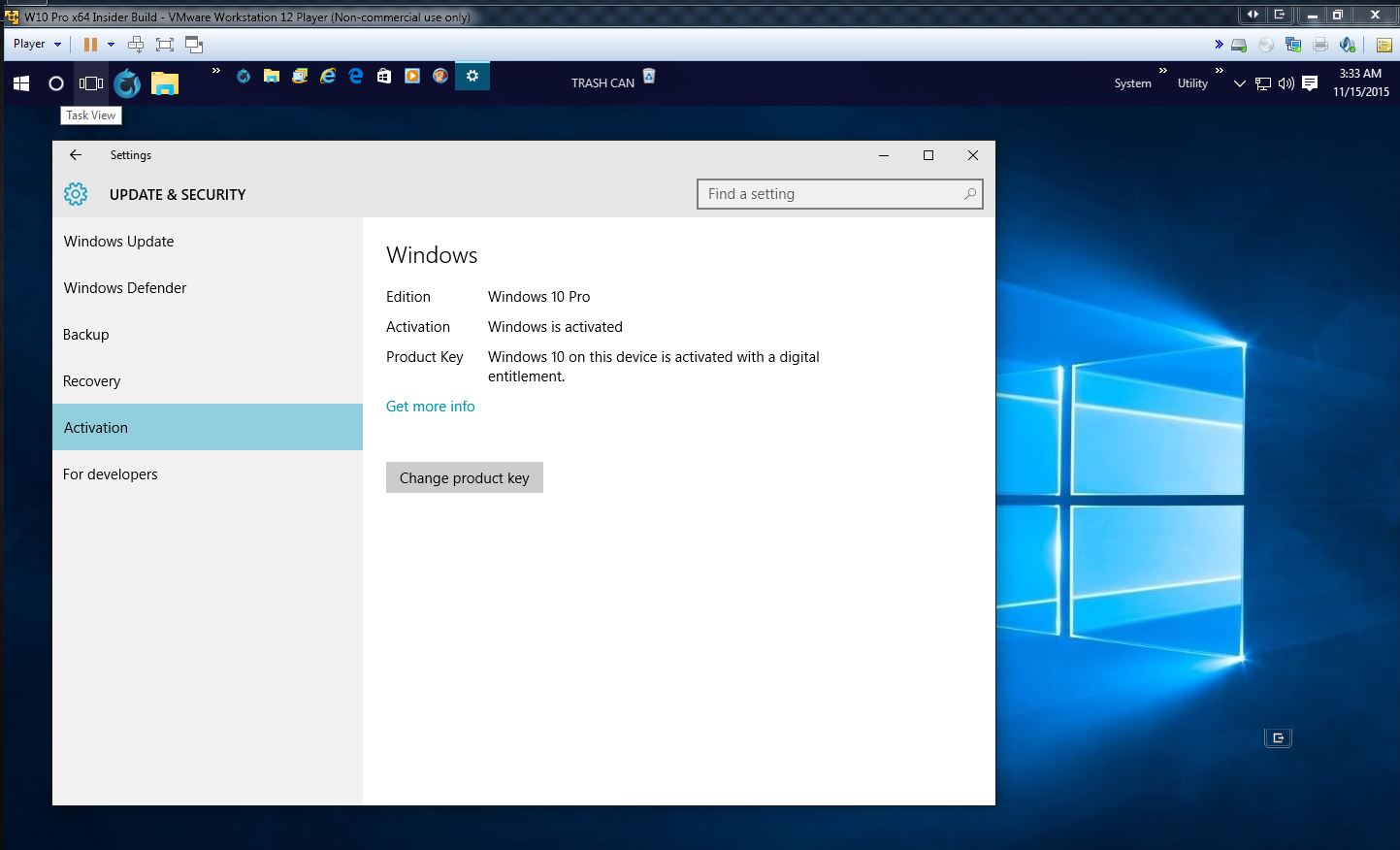This screenshot has height=850, width=1400.
Task: Click the Find a setting search box
Action: click(x=840, y=194)
